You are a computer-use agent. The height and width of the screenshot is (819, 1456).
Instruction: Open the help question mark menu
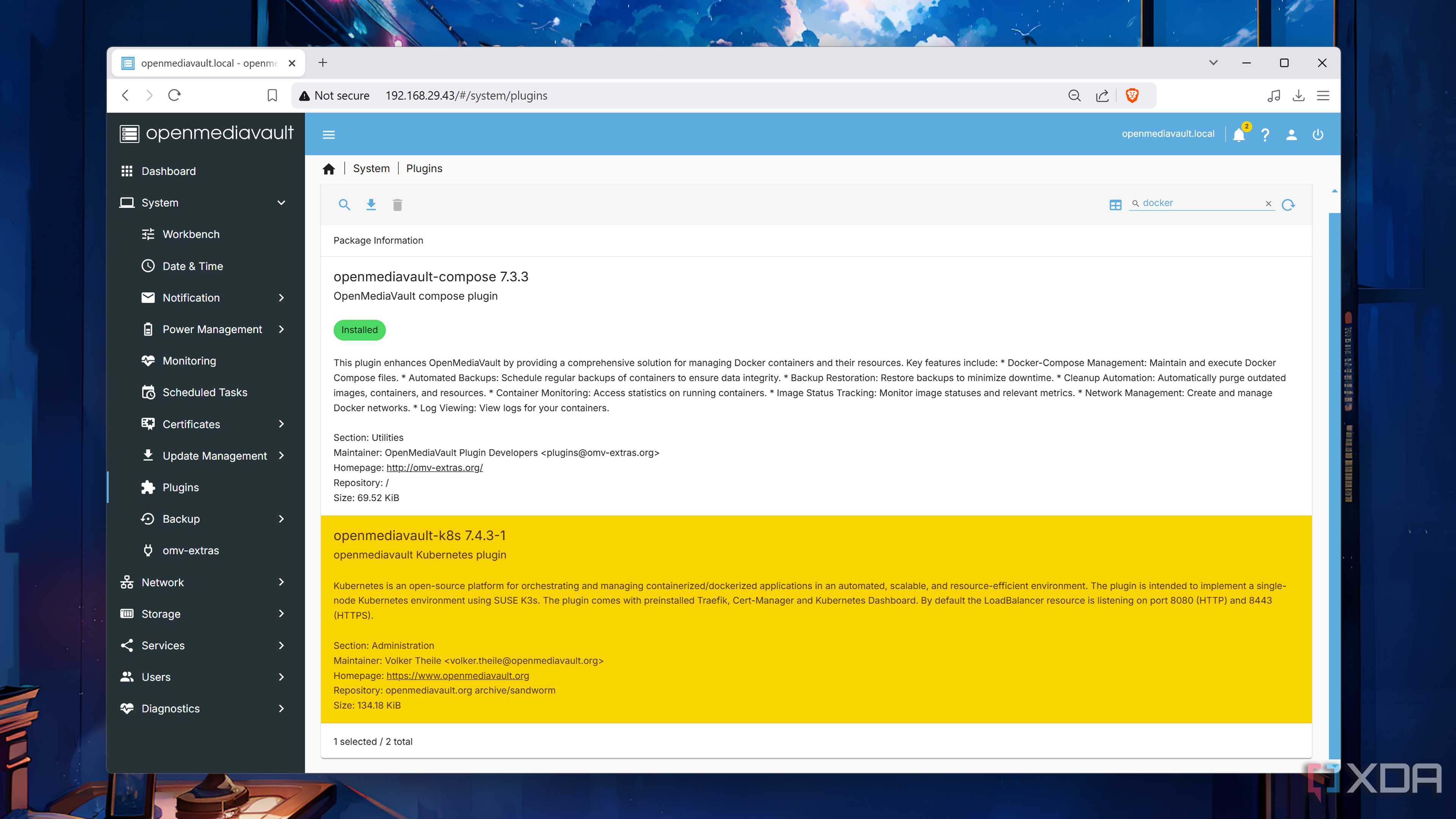click(x=1265, y=135)
